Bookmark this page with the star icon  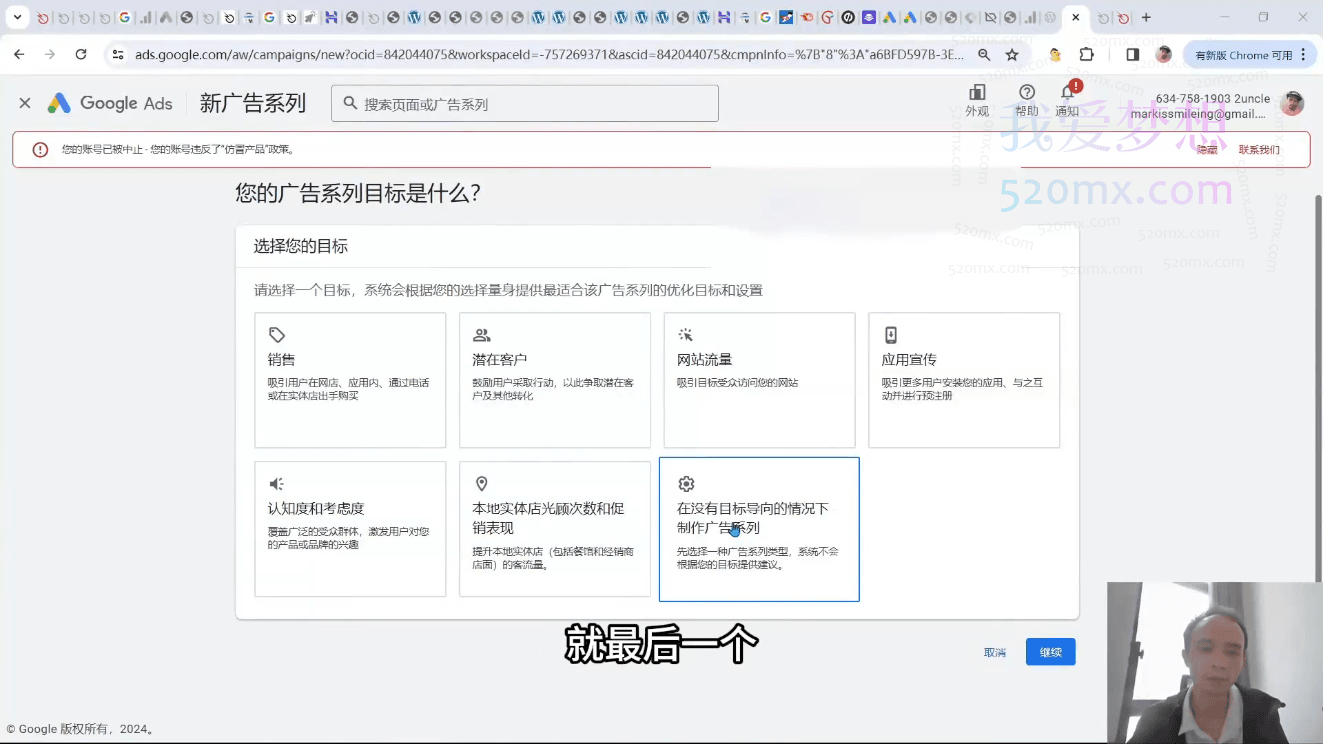click(x=1012, y=55)
